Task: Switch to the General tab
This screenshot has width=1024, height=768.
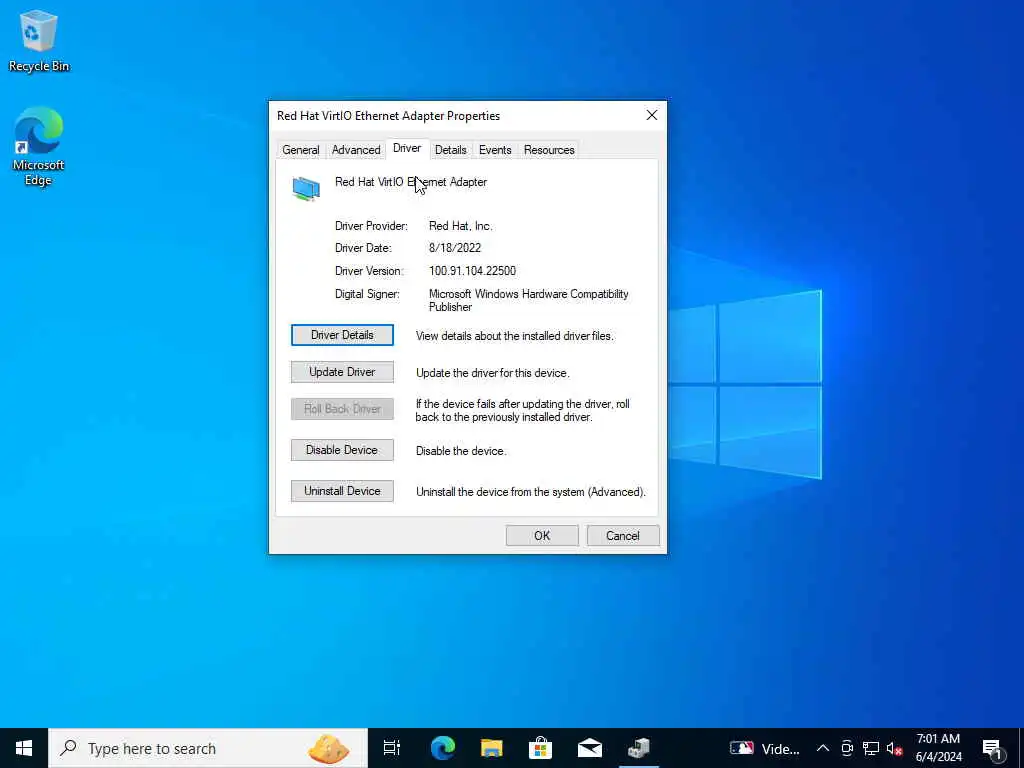Action: pyautogui.click(x=300, y=150)
